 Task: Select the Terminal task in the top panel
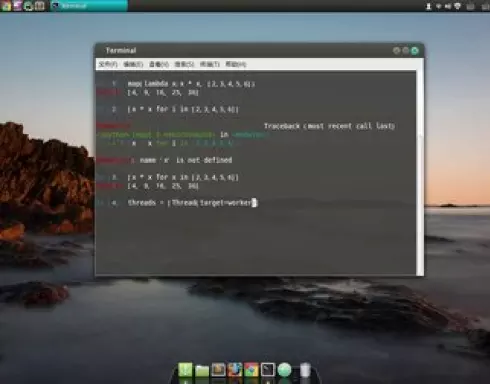[89, 6]
